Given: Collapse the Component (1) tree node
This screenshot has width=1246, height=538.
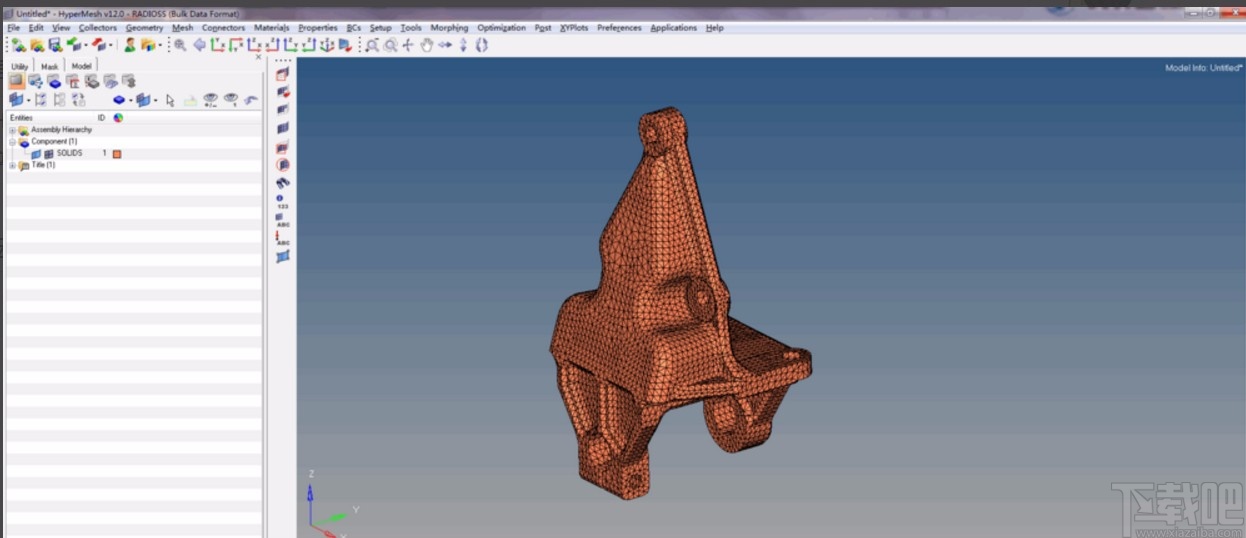Looking at the screenshot, I should pos(12,142).
